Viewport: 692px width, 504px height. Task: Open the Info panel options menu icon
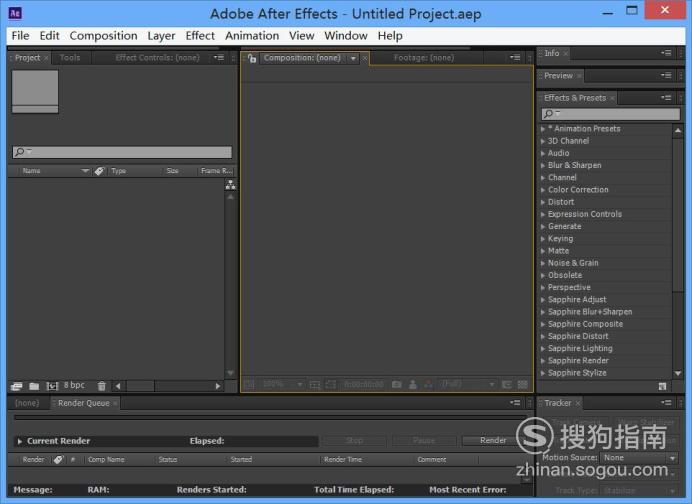click(666, 53)
